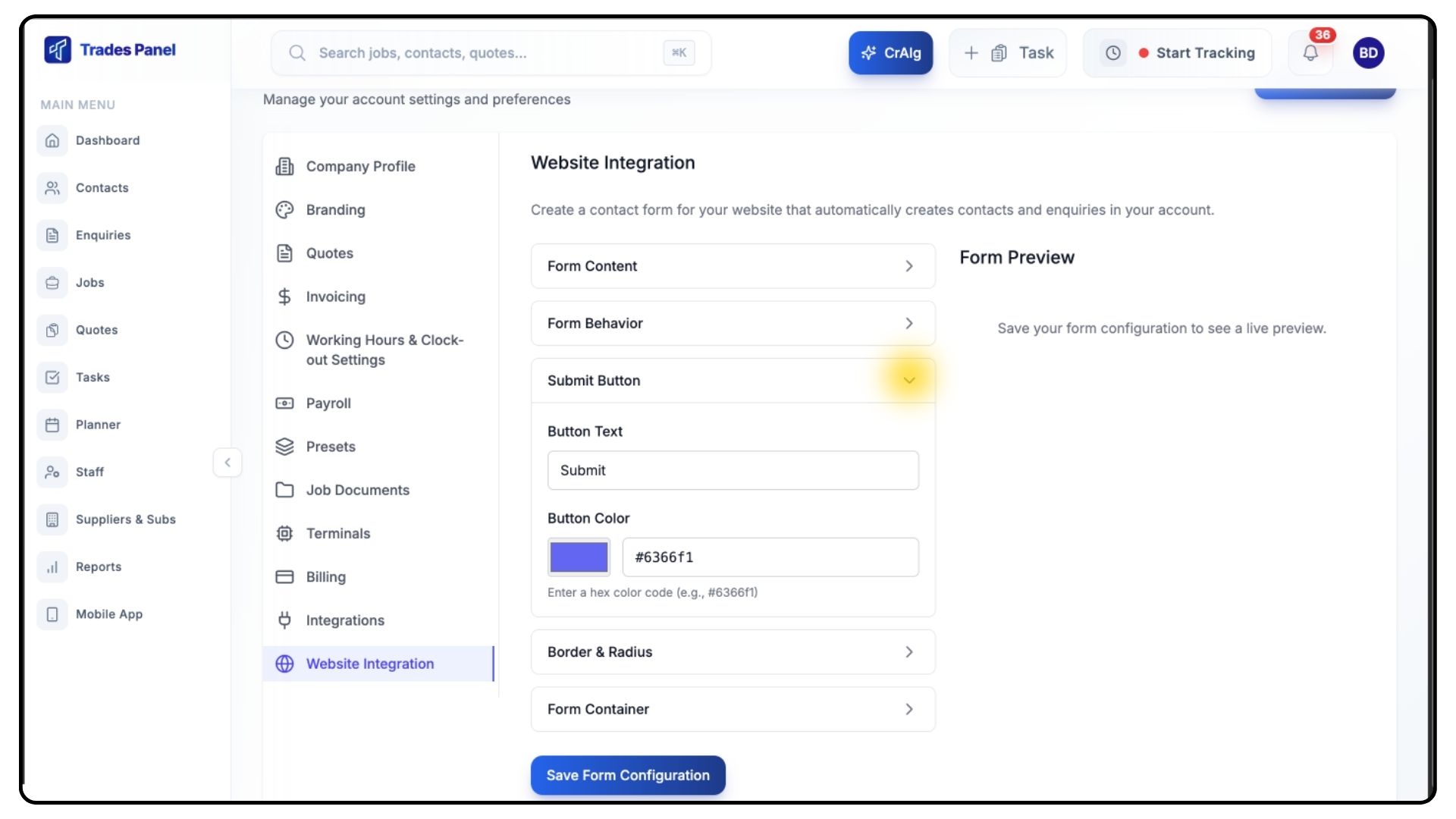The height and width of the screenshot is (819, 1456).
Task: Collapse the Submit Button section
Action: 908,381
